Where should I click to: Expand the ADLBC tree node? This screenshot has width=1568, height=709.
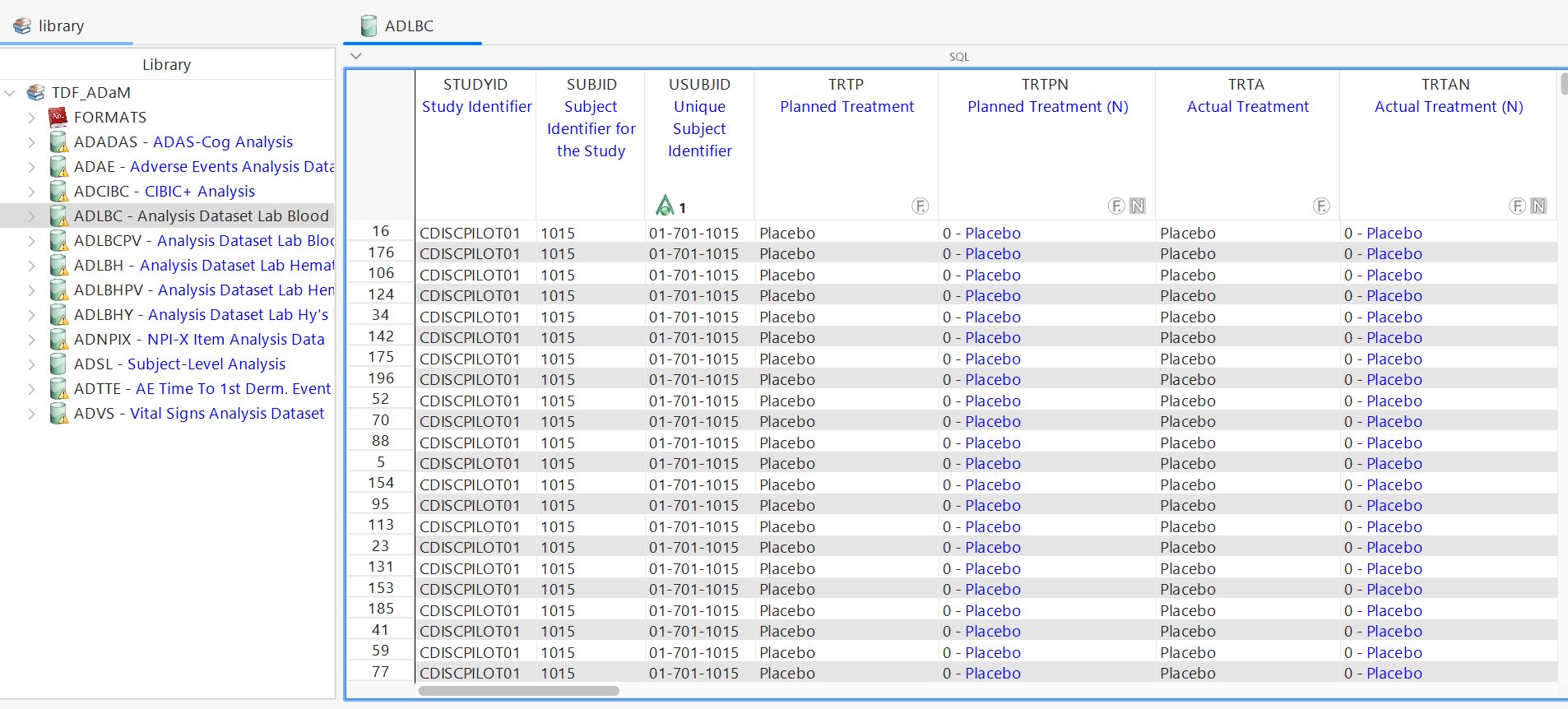31,216
